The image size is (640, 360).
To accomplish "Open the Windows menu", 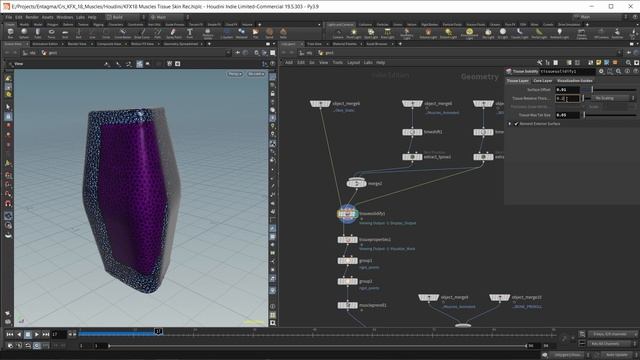I will [x=64, y=17].
